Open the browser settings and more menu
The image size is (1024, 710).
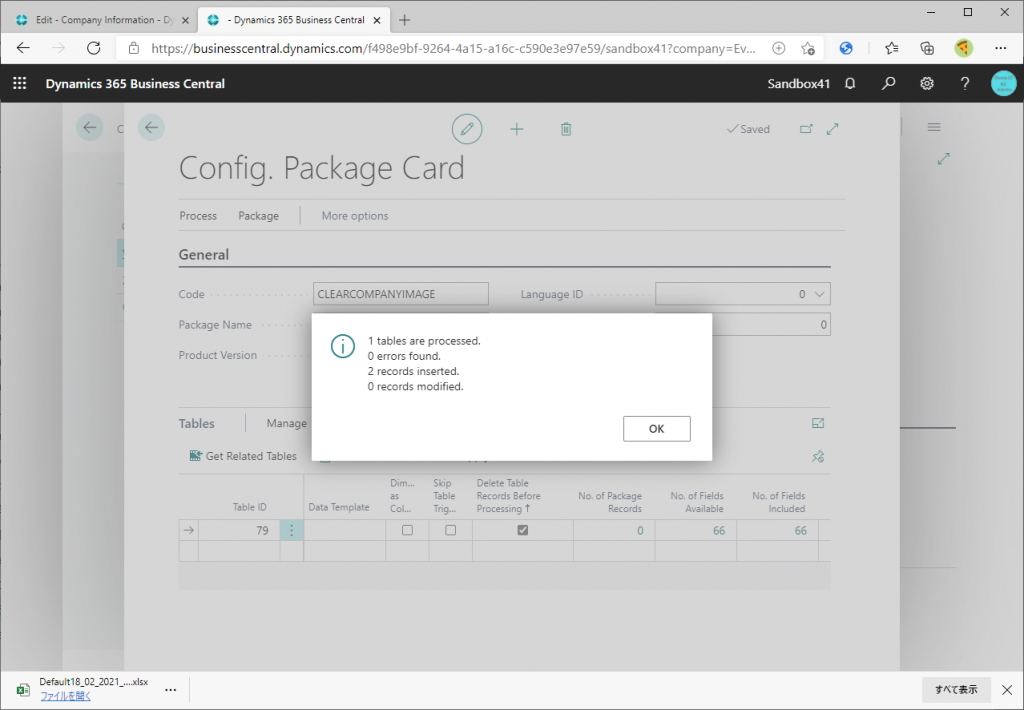pyautogui.click(x=1000, y=48)
